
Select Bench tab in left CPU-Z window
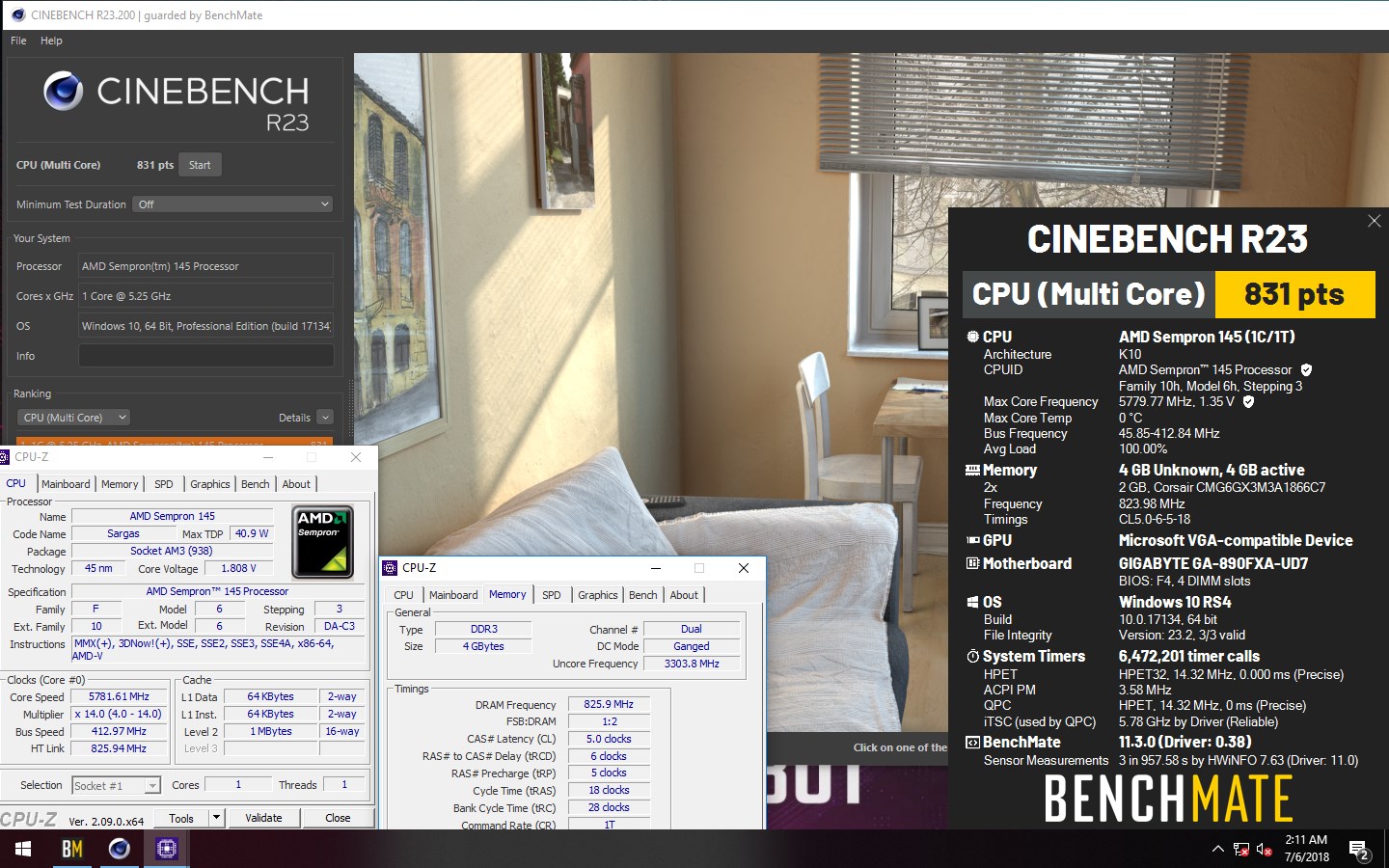pos(256,484)
